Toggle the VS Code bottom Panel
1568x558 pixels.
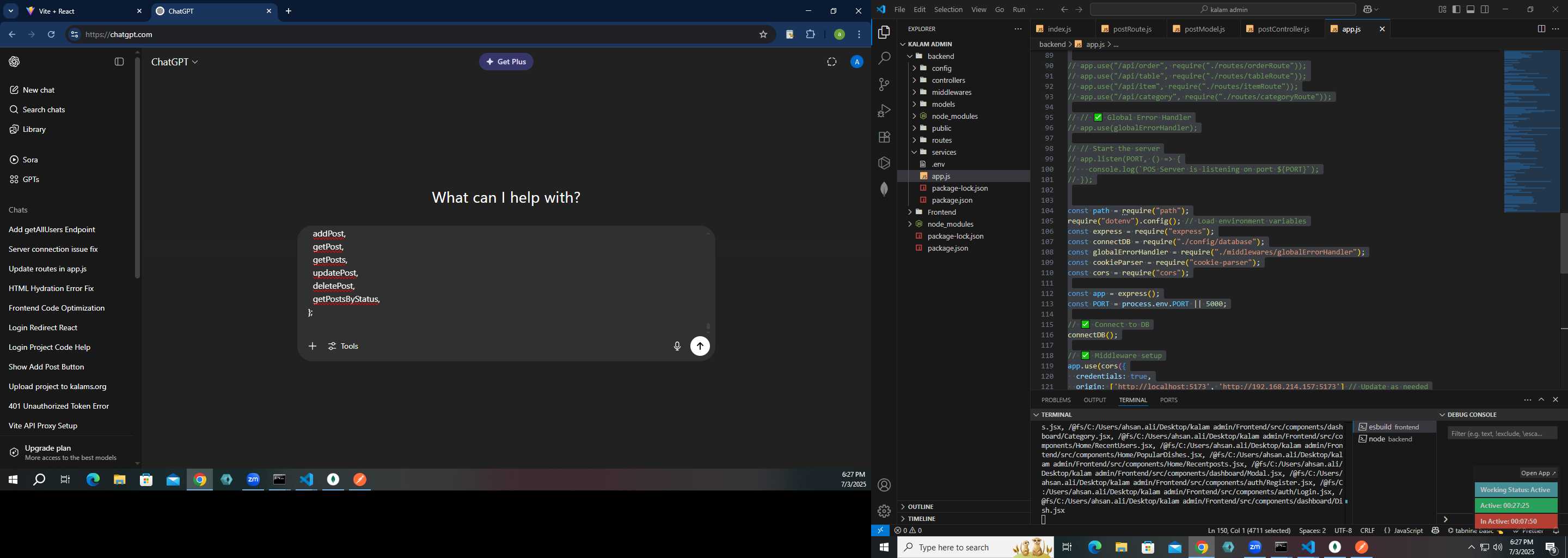point(1471,10)
